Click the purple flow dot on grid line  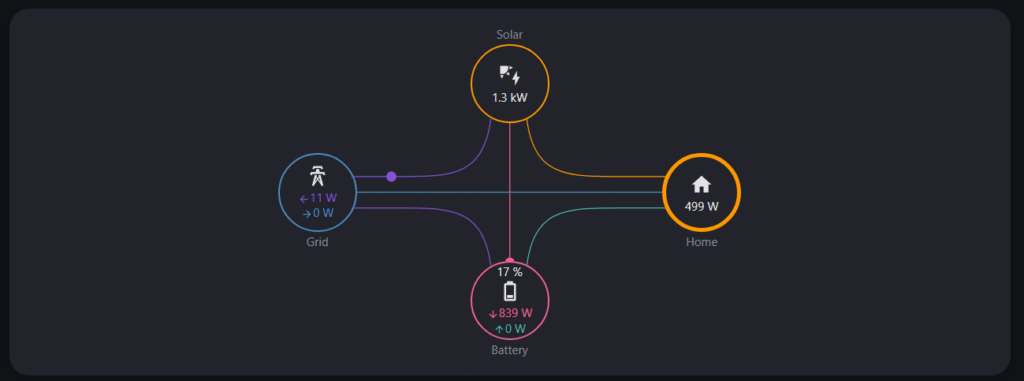[391, 176]
